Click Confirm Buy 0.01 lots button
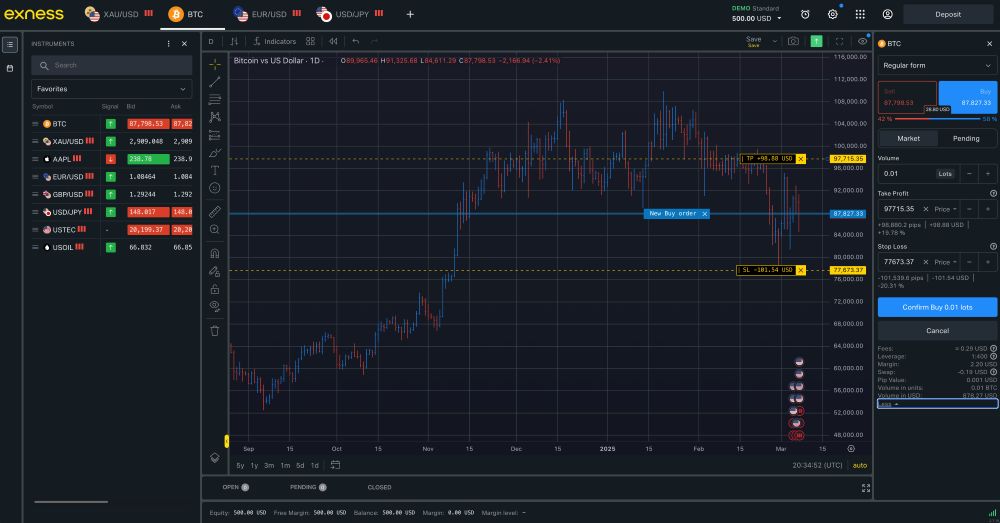 coord(936,307)
